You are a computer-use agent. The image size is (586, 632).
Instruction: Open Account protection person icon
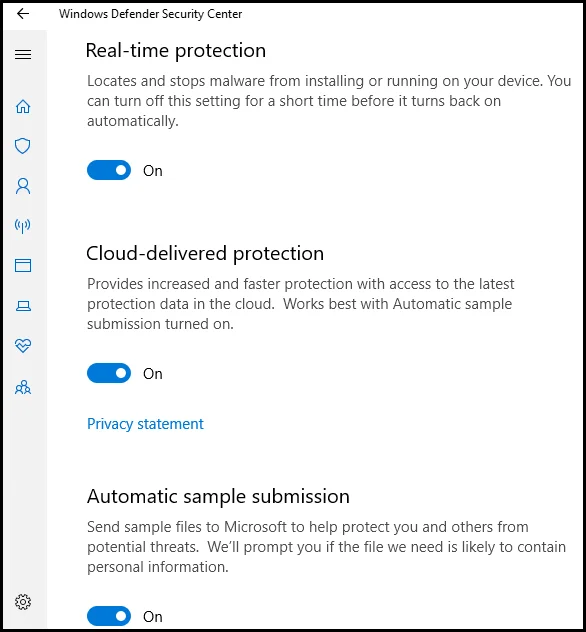click(23, 186)
